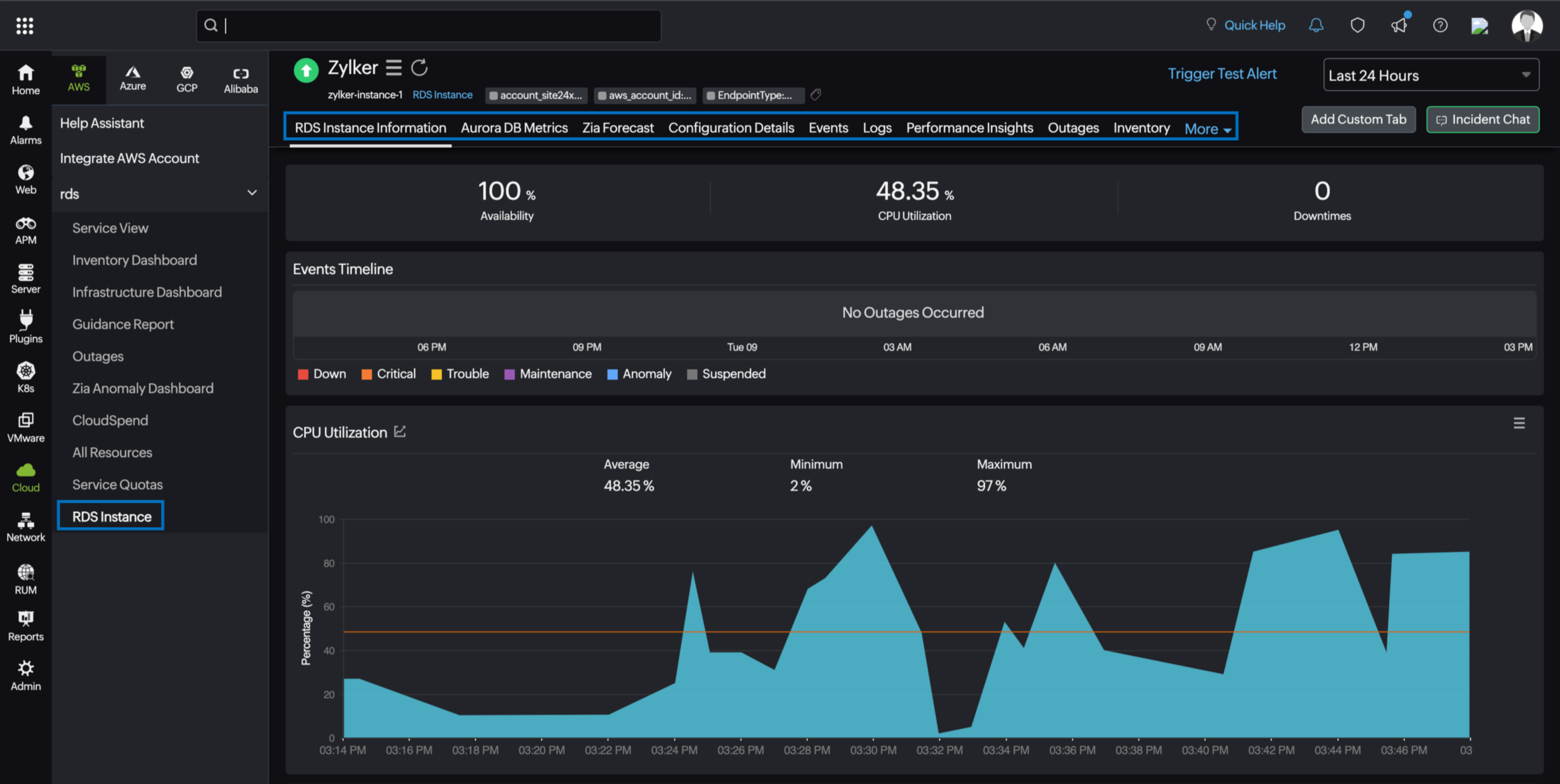
Task: Click Trigger Test Alert link
Action: pos(1222,74)
